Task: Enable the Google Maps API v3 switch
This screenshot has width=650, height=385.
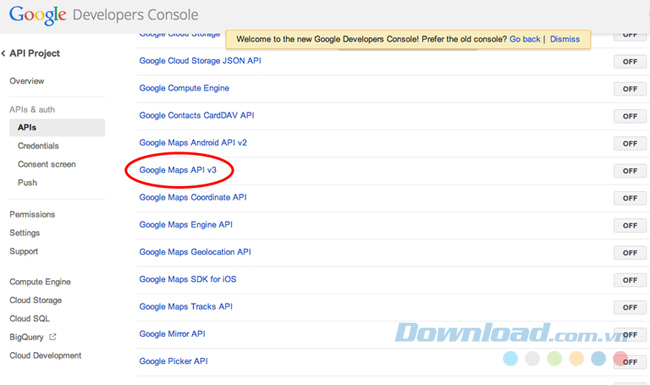Action: tap(630, 171)
